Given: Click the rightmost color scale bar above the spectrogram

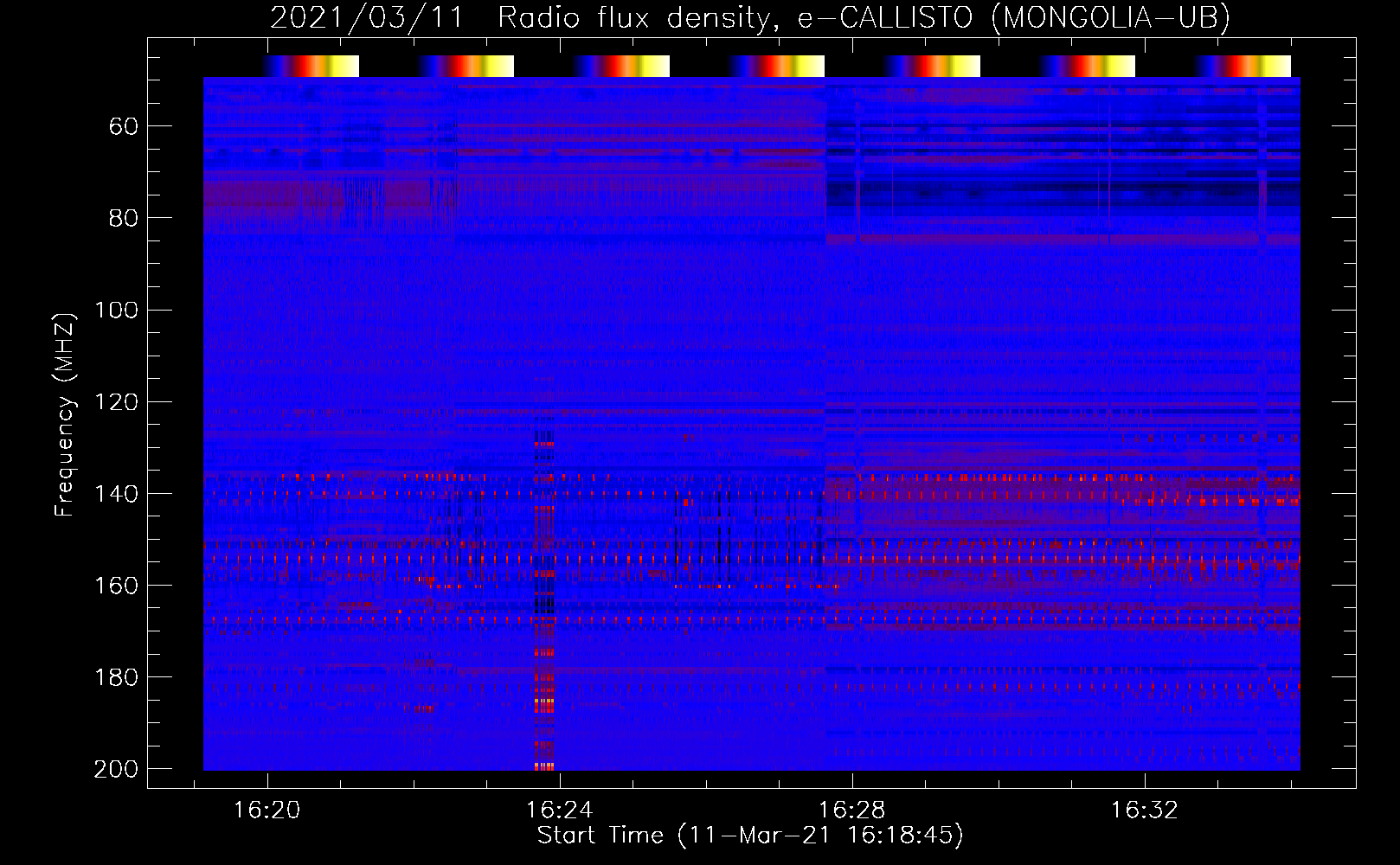Looking at the screenshot, I should tap(1243, 66).
